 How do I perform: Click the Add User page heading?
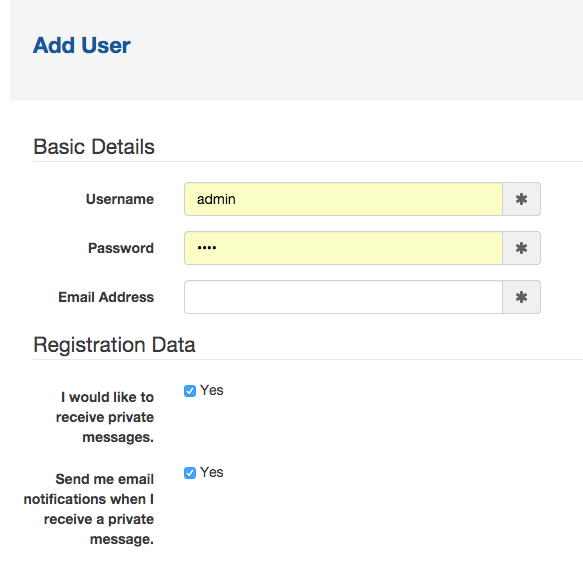coord(82,45)
